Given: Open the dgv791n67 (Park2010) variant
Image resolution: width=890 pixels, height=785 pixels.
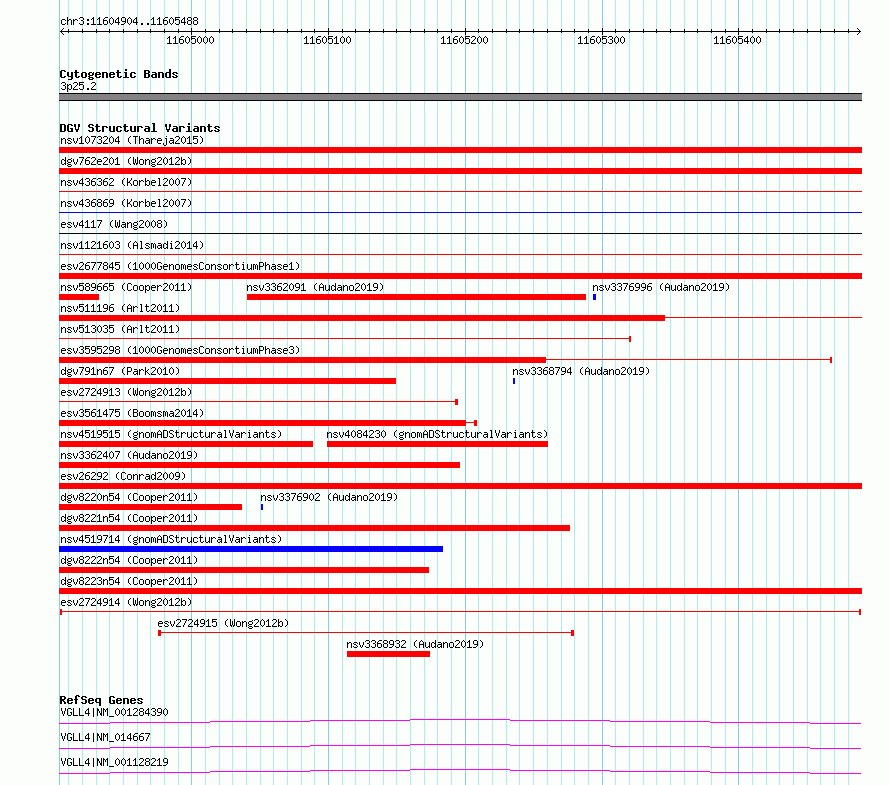Looking at the screenshot, I should [120, 371].
